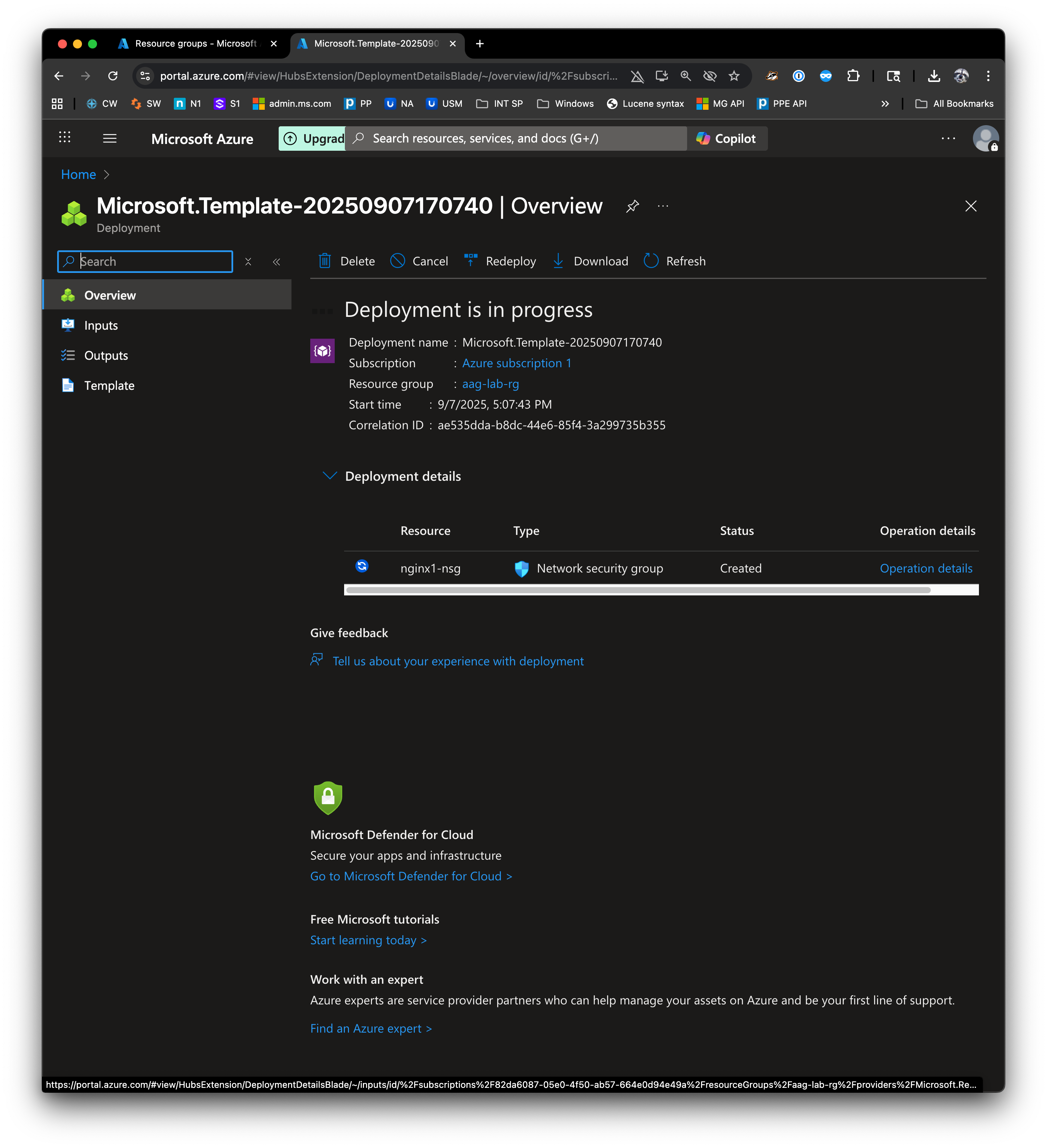
Task: Click the Delete deployment trash icon
Action: 325,261
